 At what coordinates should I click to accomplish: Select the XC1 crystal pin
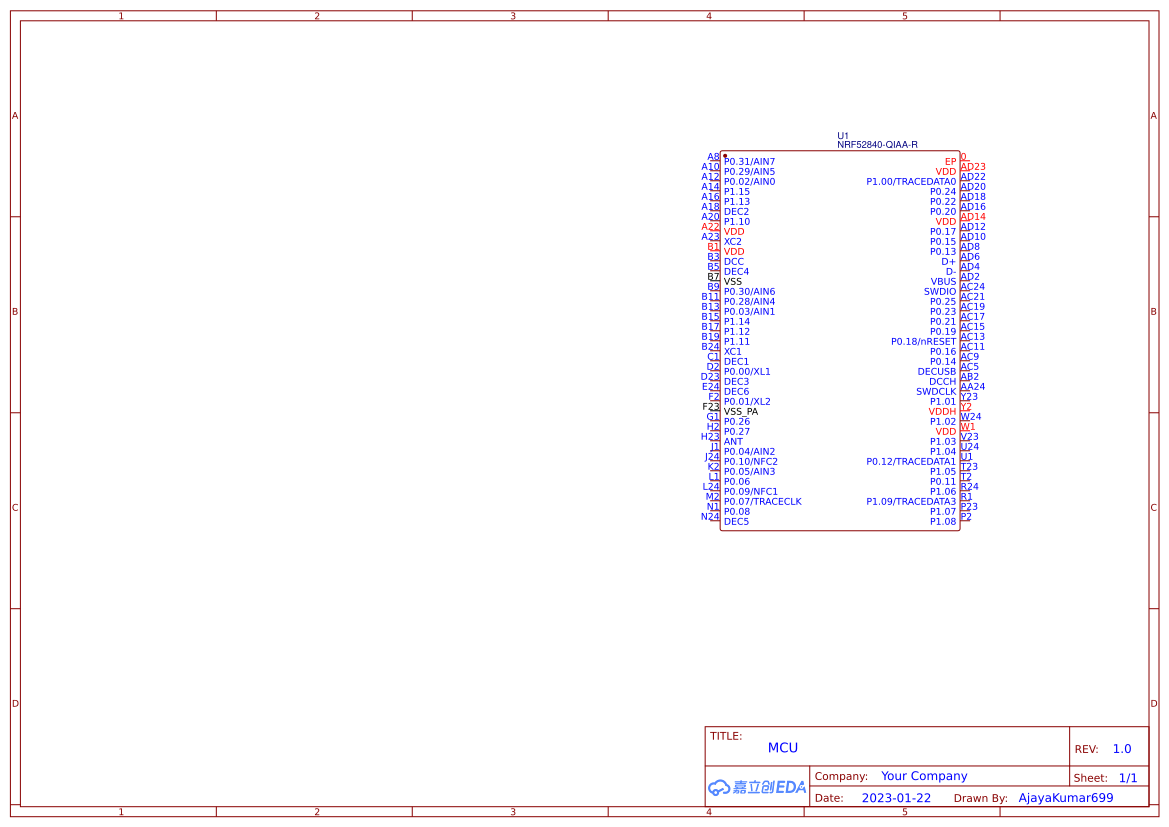[731, 351]
